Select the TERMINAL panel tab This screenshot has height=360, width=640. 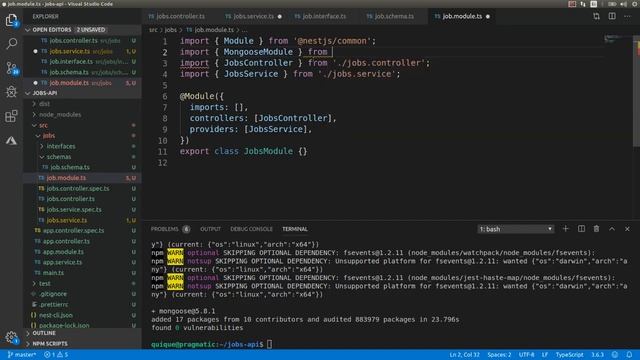pos(295,229)
